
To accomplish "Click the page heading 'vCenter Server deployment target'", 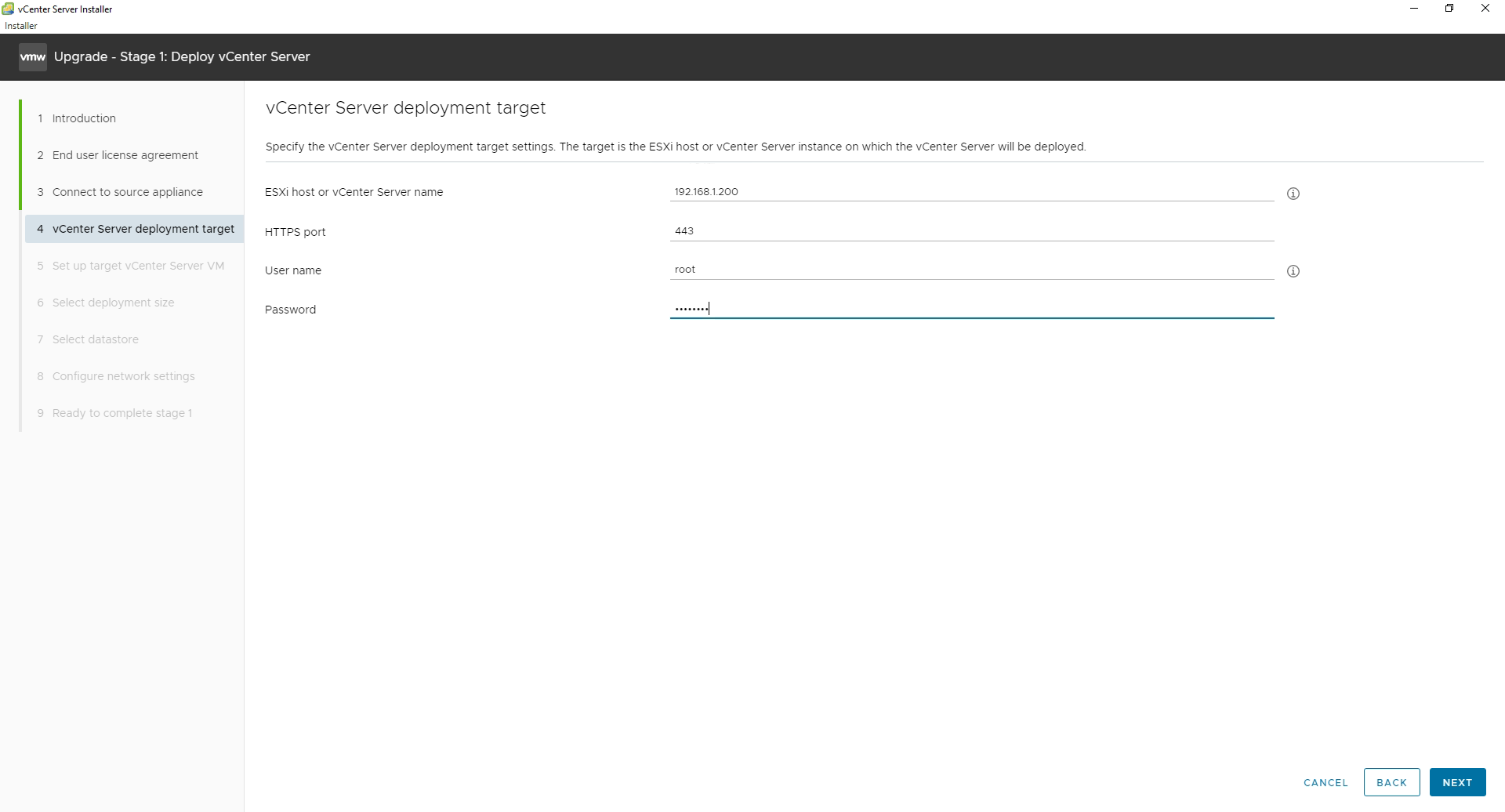I will pyautogui.click(x=405, y=108).
